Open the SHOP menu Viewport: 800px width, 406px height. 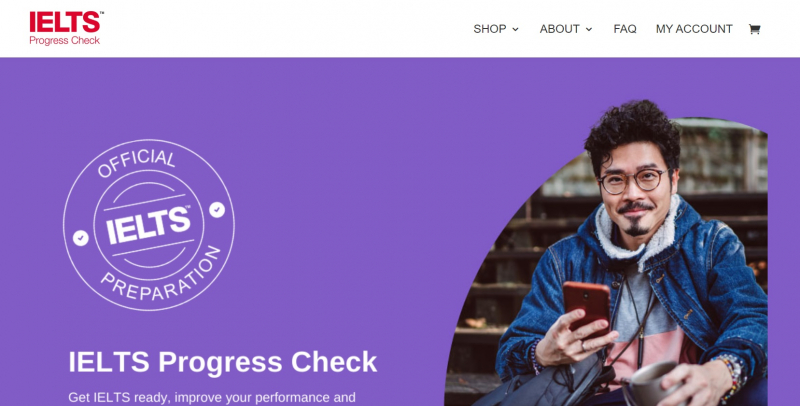coord(496,29)
